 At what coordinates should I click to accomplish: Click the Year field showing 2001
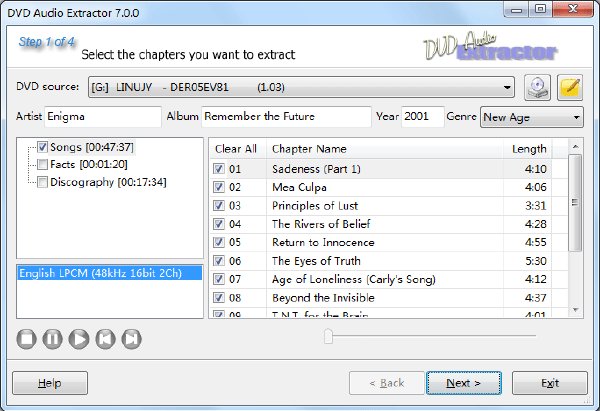point(422,117)
